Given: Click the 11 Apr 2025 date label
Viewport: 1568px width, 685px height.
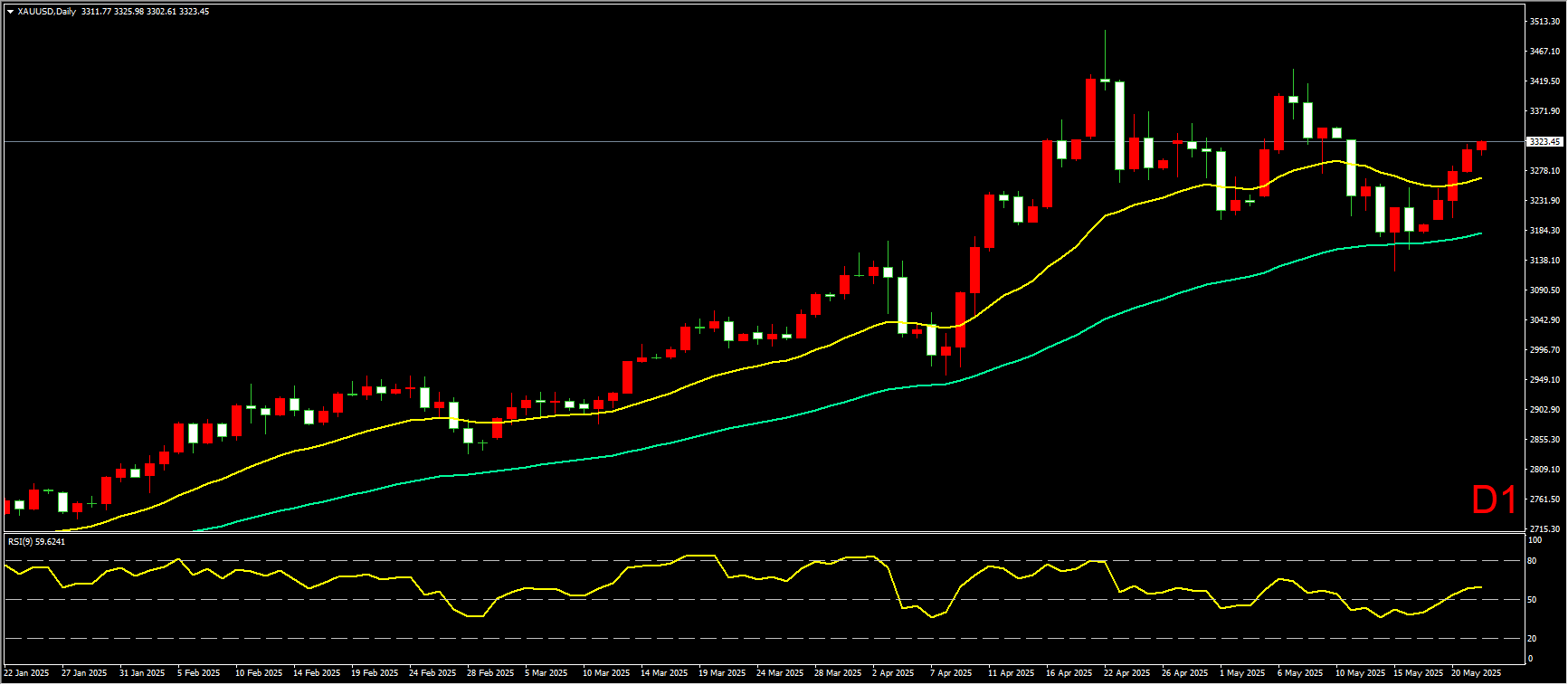Looking at the screenshot, I should coord(1012,673).
